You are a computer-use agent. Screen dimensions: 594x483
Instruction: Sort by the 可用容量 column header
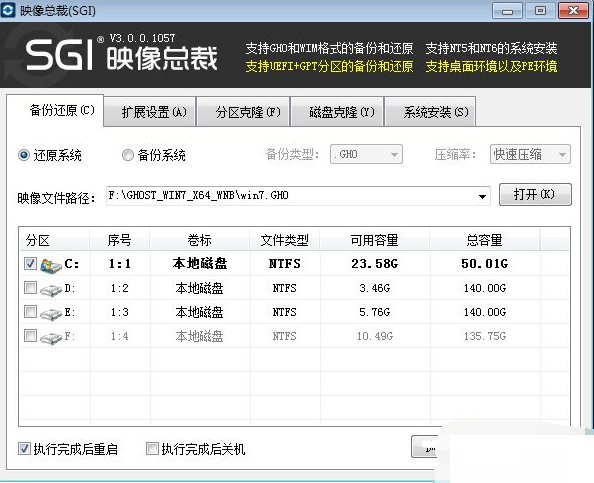pos(375,240)
